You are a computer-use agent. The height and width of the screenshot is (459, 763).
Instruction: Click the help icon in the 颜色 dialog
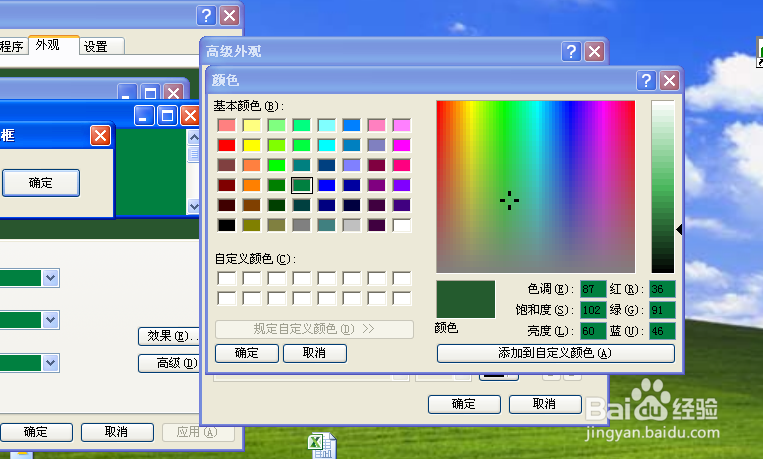point(646,80)
